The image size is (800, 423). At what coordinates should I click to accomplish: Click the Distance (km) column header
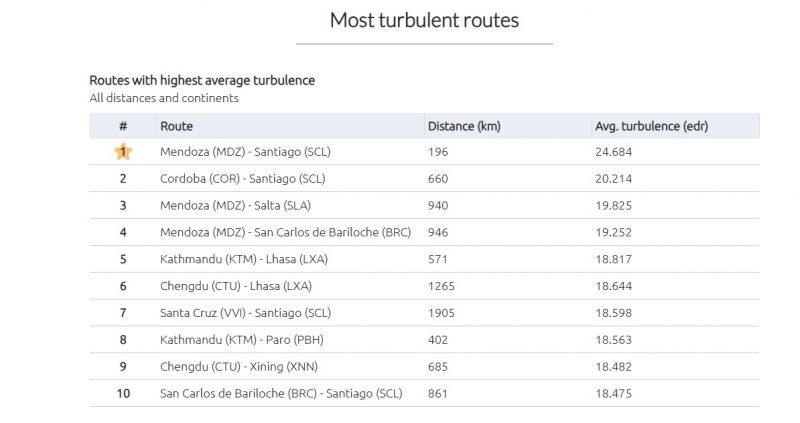[x=464, y=126]
